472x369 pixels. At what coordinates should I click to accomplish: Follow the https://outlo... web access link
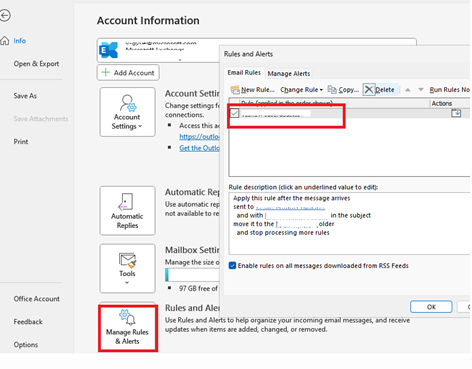coord(199,137)
